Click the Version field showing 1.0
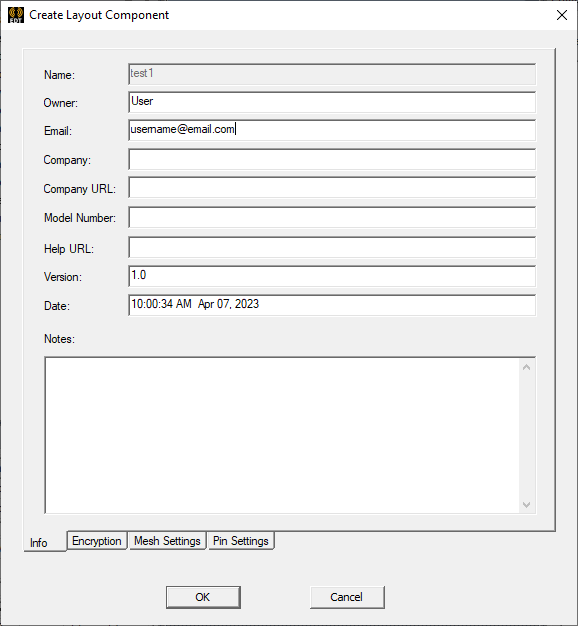This screenshot has height=626, width=578. 332,276
